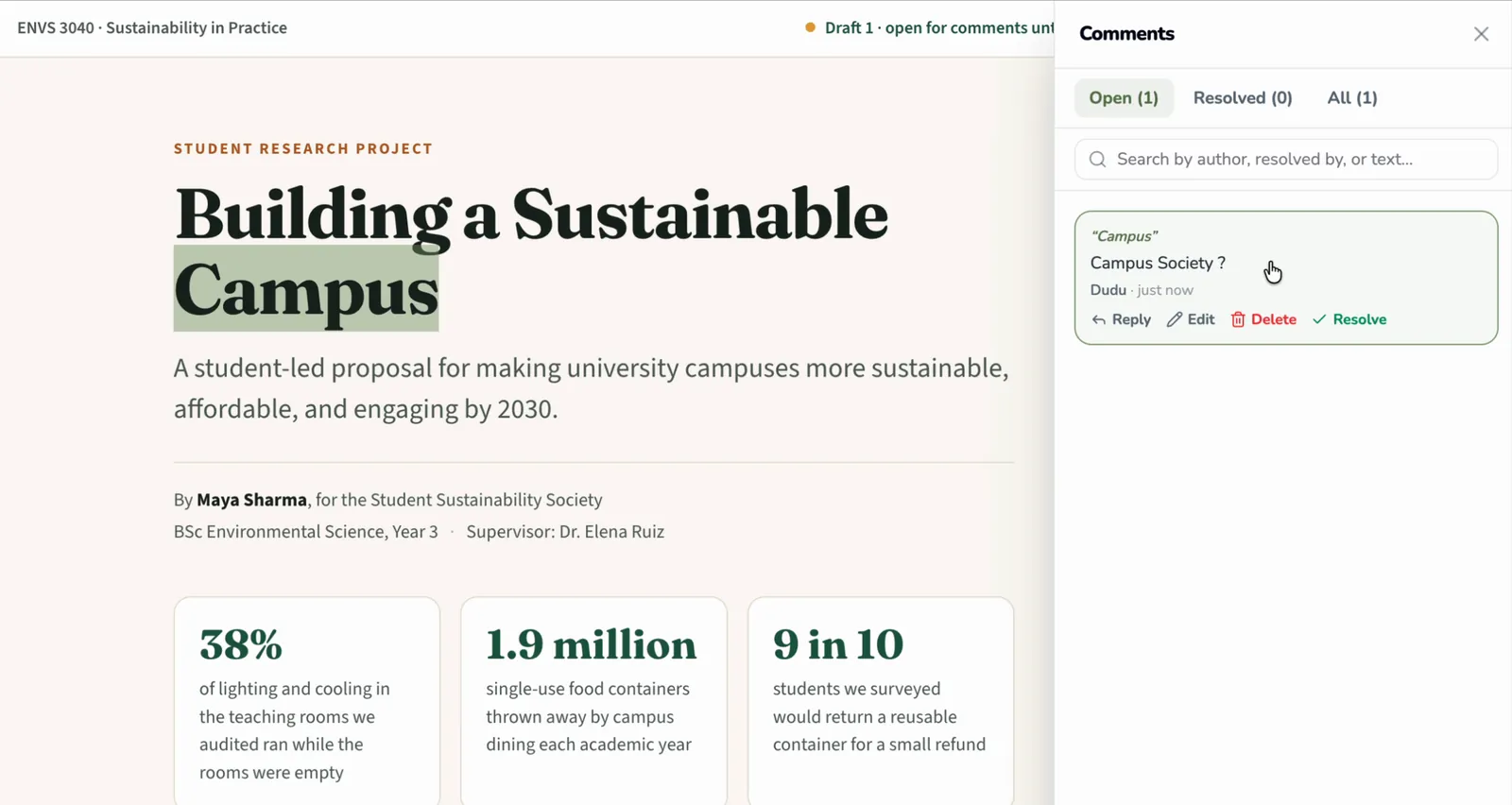Click BSc Environmental Science, Year 3 text
The width and height of the screenshot is (1512, 805).
click(306, 532)
